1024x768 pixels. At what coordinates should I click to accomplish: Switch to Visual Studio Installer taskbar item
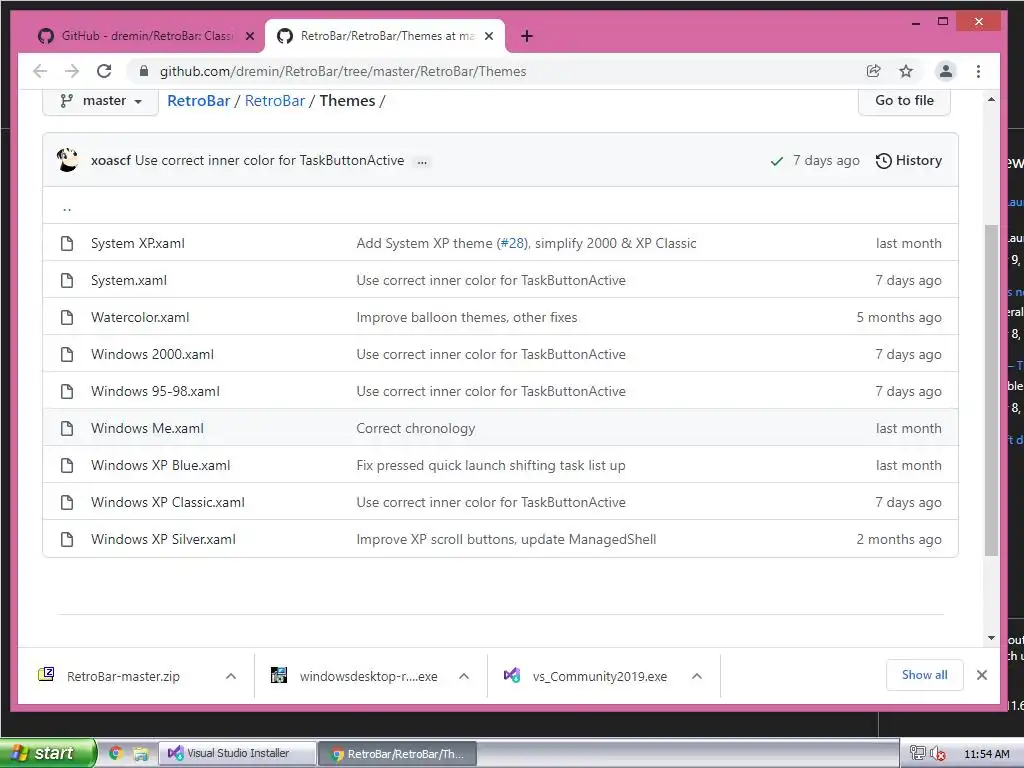click(x=238, y=754)
